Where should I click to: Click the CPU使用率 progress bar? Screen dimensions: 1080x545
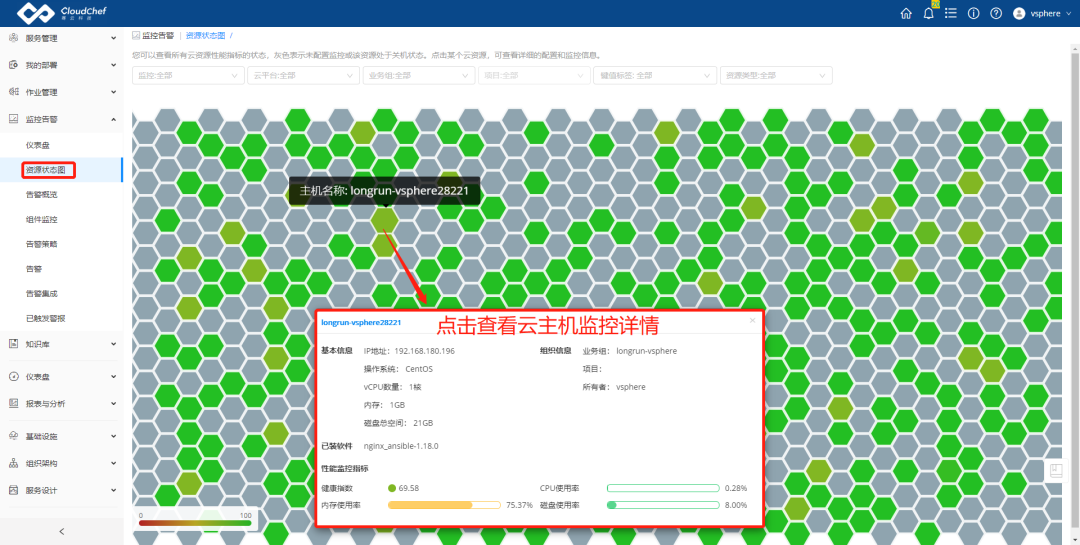(x=663, y=488)
